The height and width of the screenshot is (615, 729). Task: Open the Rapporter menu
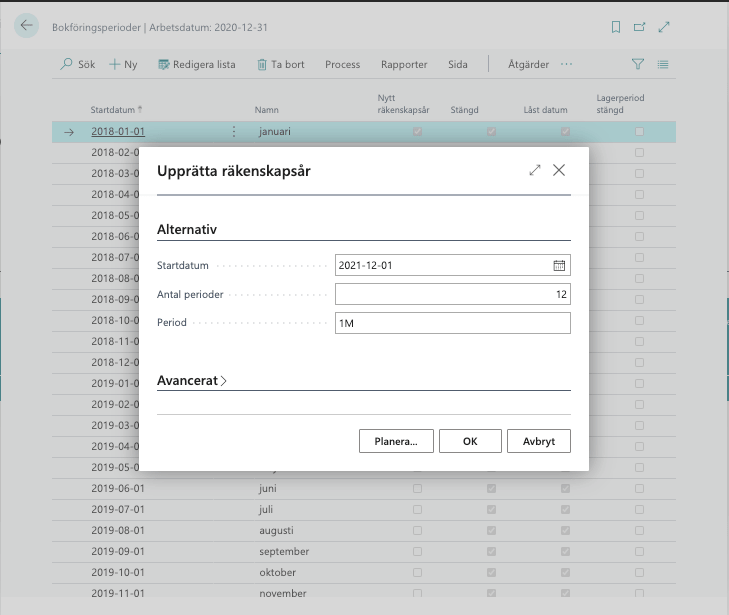pos(404,64)
